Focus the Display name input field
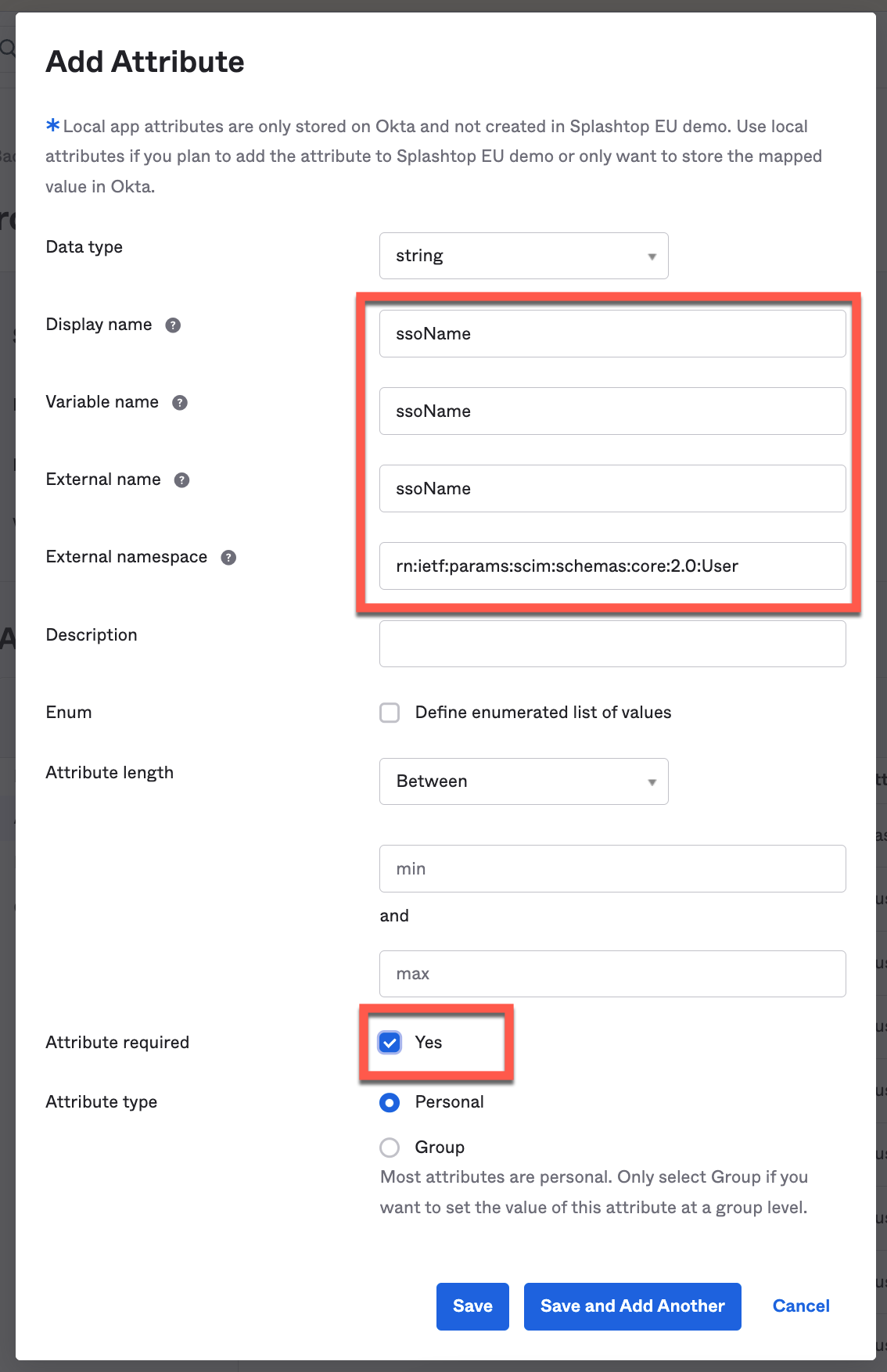Viewport: 887px width, 1372px height. point(612,334)
